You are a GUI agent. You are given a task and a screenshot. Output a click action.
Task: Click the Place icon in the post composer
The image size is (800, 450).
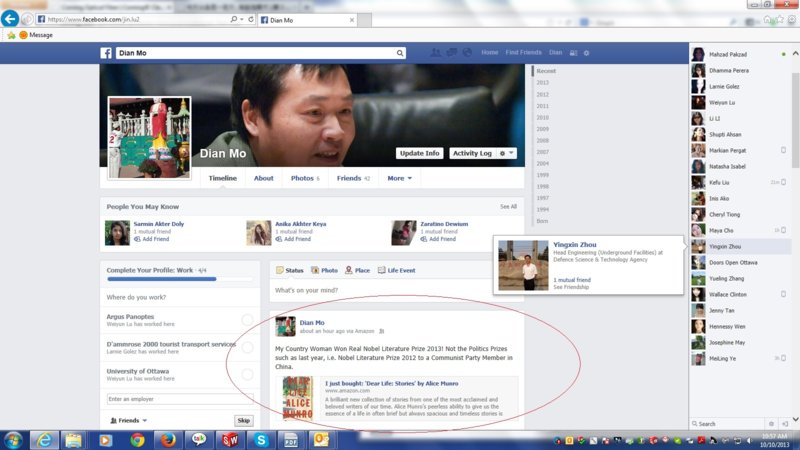click(x=356, y=270)
